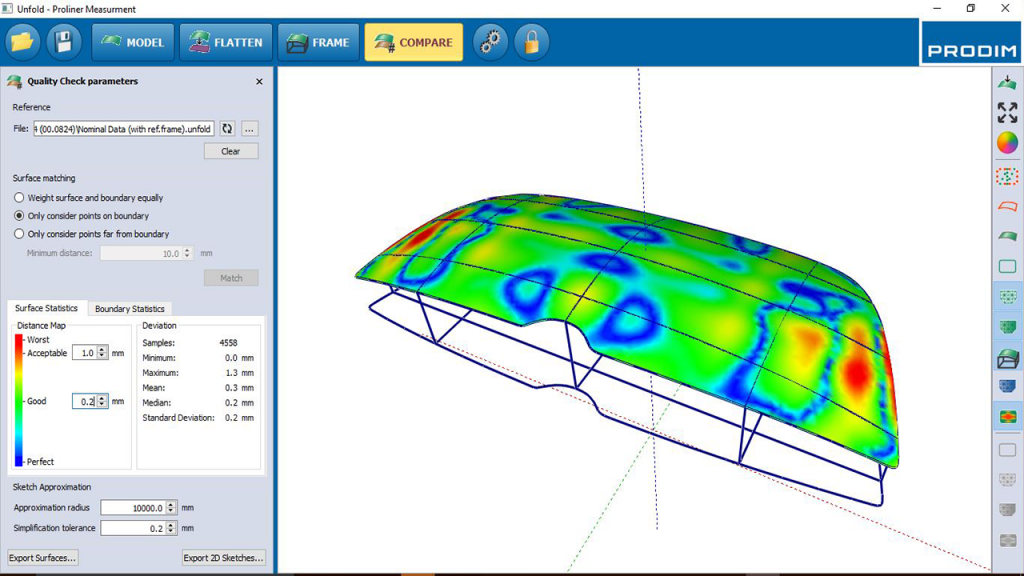The height and width of the screenshot is (576, 1024).
Task: Reload the reference file with refresh icon
Action: tap(227, 129)
